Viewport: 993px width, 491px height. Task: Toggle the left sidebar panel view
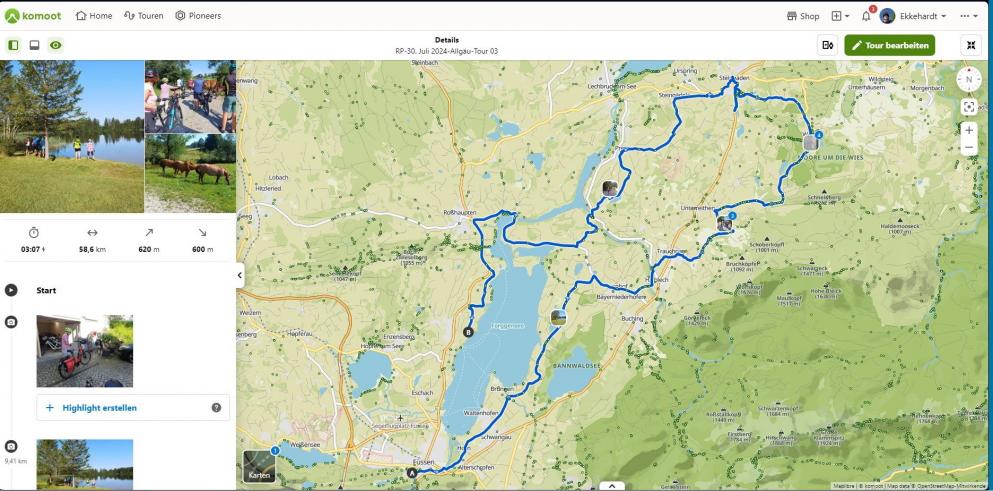click(14, 45)
